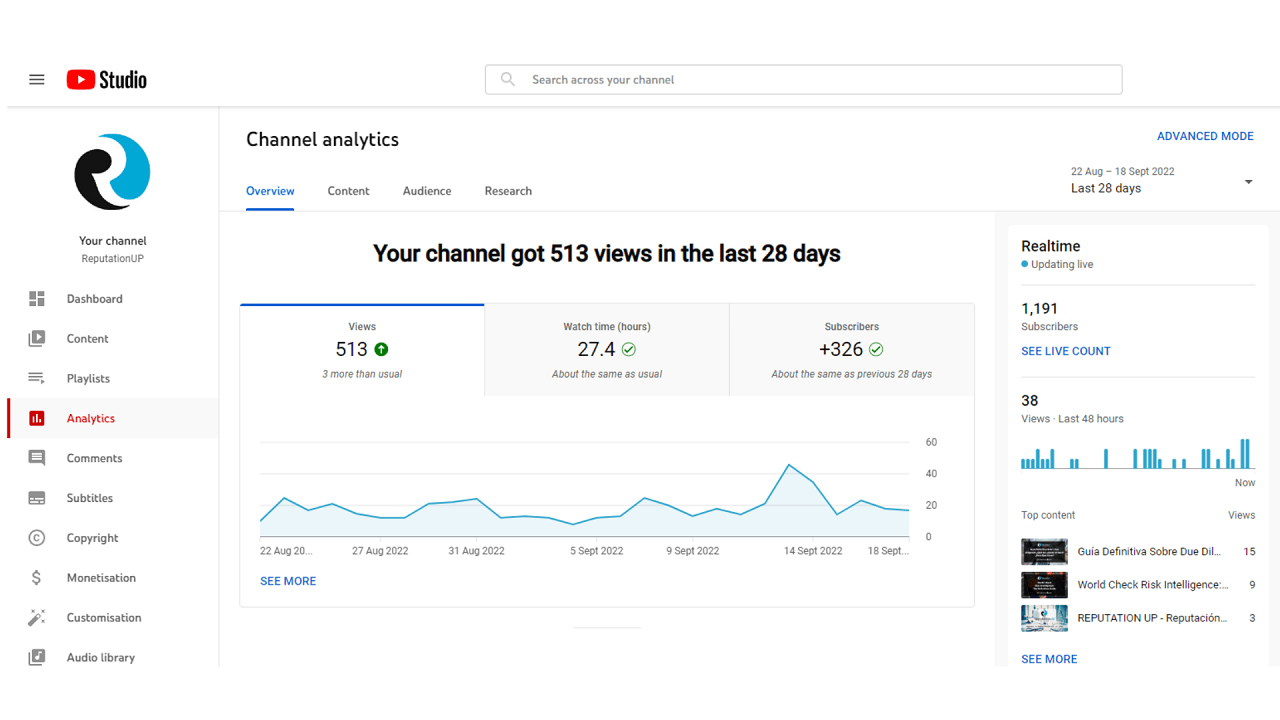Click the Analytics bar-chart icon
Image resolution: width=1280 pixels, height=720 pixels.
pyautogui.click(x=36, y=418)
